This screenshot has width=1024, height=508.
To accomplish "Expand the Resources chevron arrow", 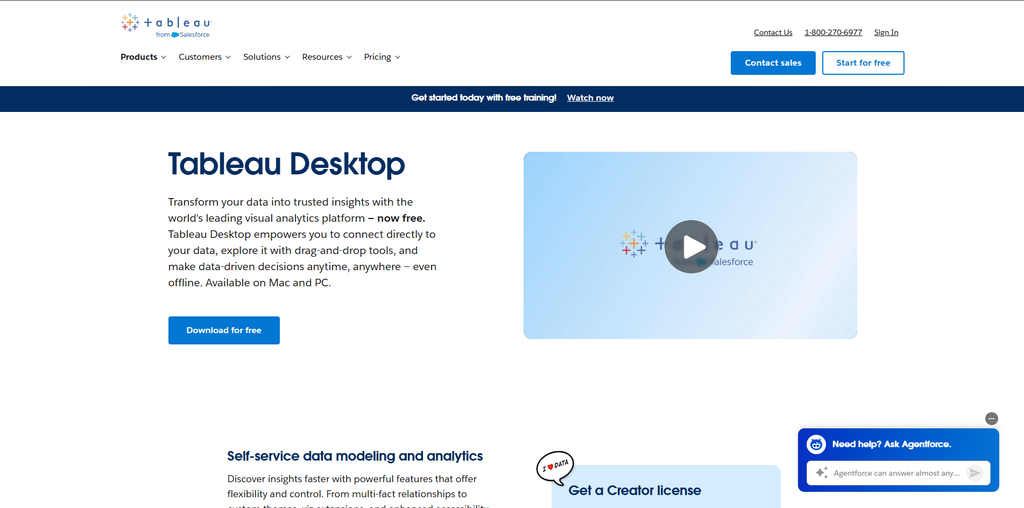I will pos(349,57).
